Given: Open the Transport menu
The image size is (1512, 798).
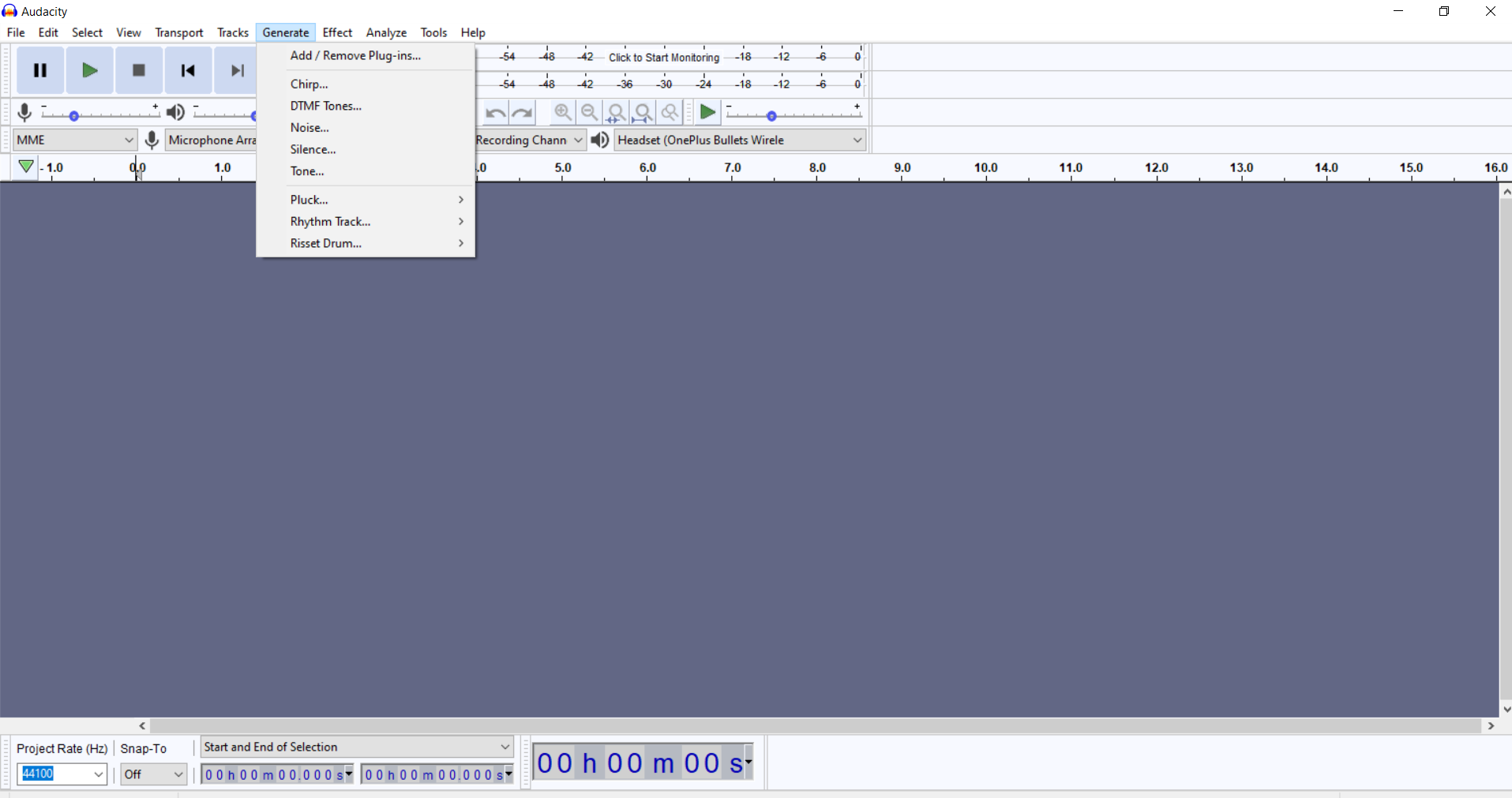Looking at the screenshot, I should click(179, 32).
